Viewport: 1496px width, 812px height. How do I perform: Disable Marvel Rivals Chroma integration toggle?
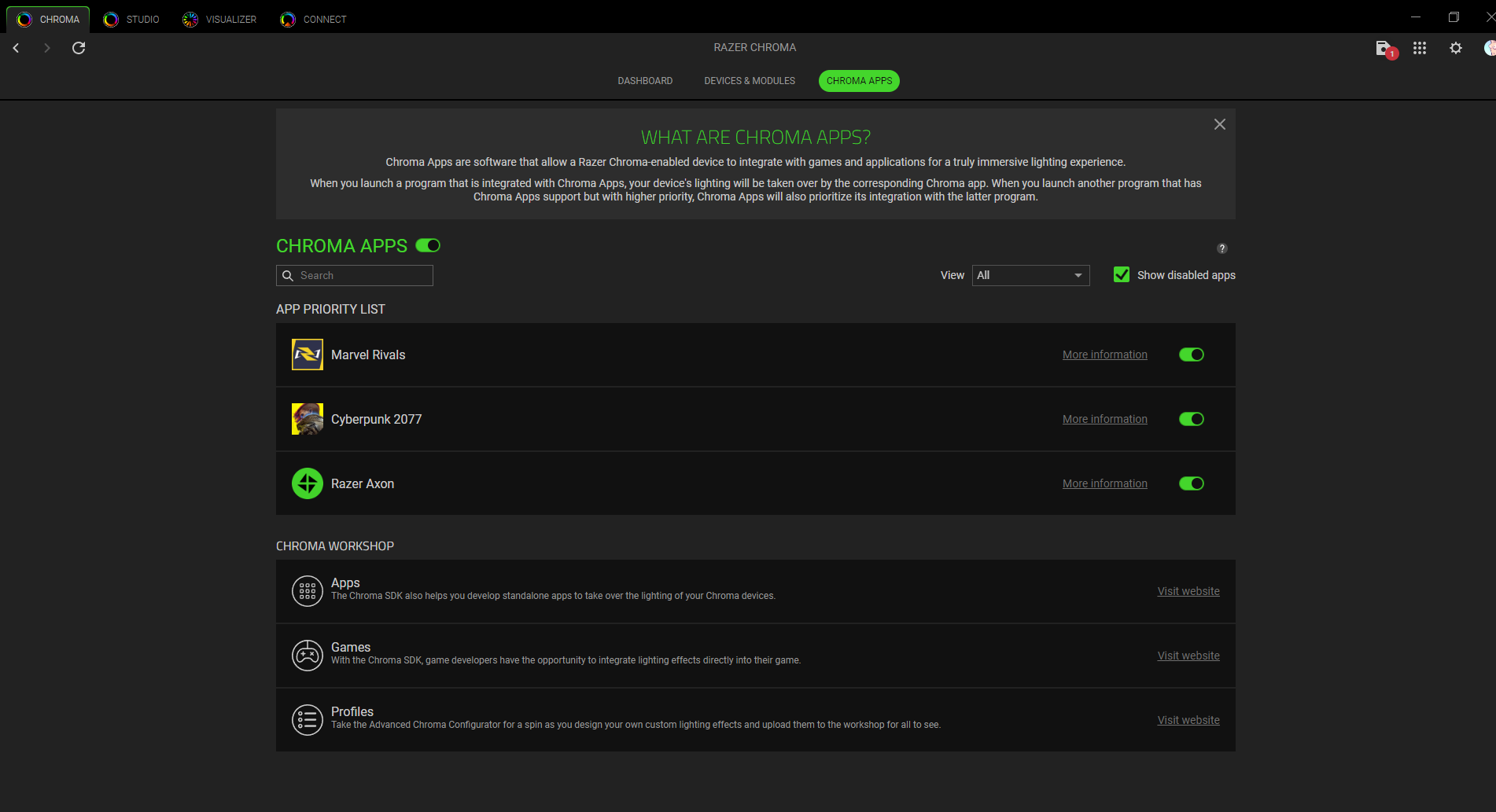click(1192, 355)
